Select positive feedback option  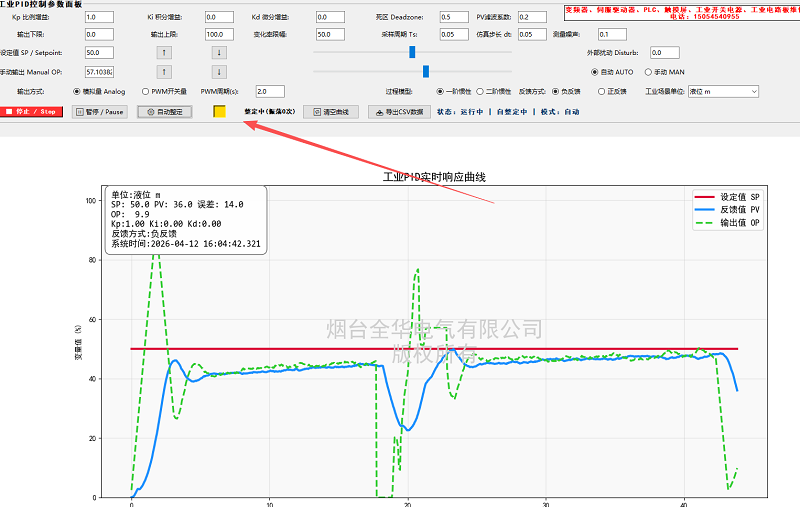tap(601, 91)
